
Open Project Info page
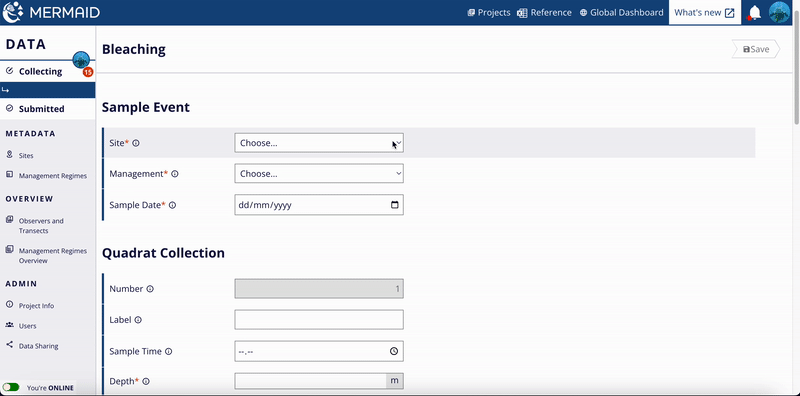pyautogui.click(x=36, y=306)
